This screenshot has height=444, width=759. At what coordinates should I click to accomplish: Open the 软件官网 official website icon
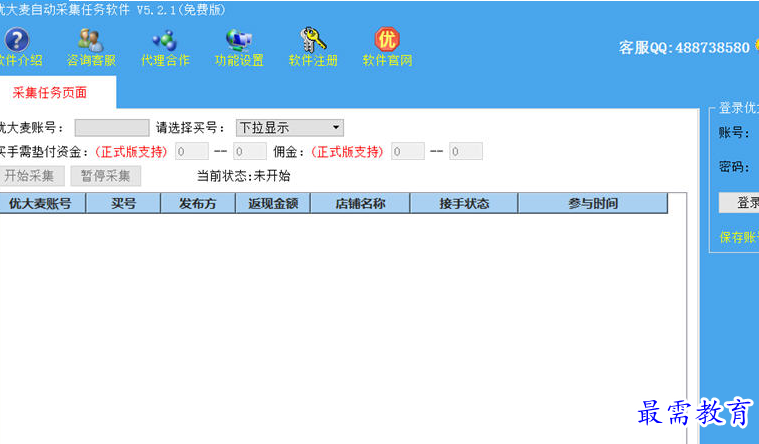pyautogui.click(x=387, y=39)
